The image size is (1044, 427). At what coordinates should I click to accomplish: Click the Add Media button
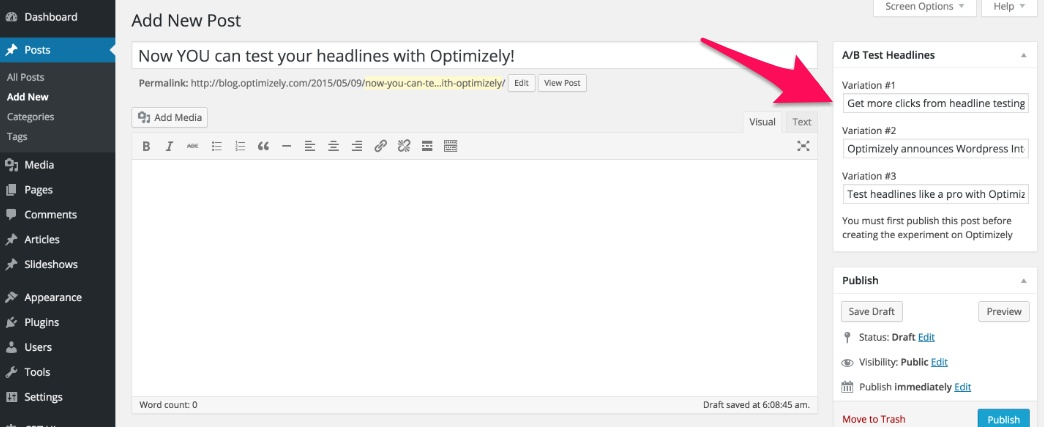coord(170,117)
